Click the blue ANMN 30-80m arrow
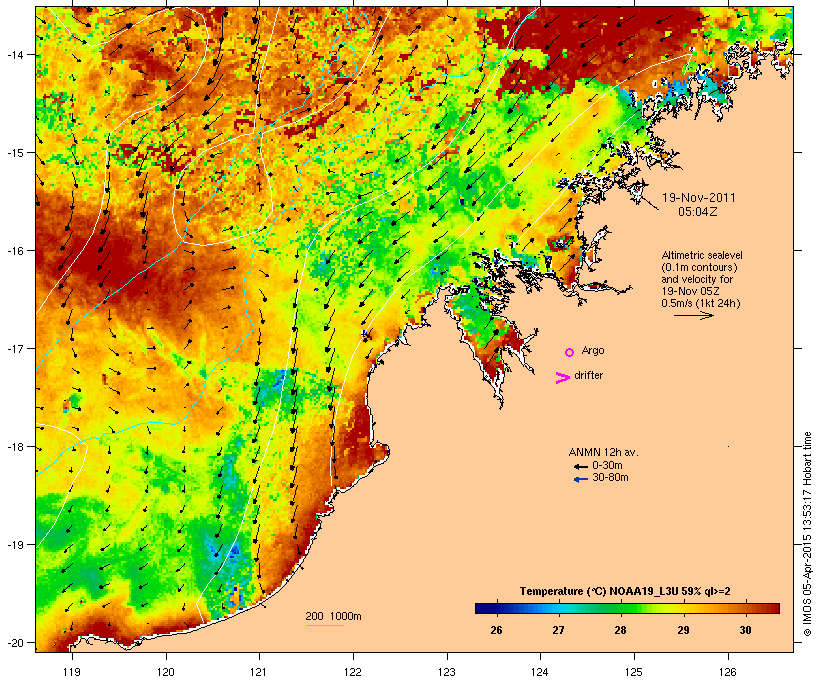The height and width of the screenshot is (680, 820). (x=580, y=479)
